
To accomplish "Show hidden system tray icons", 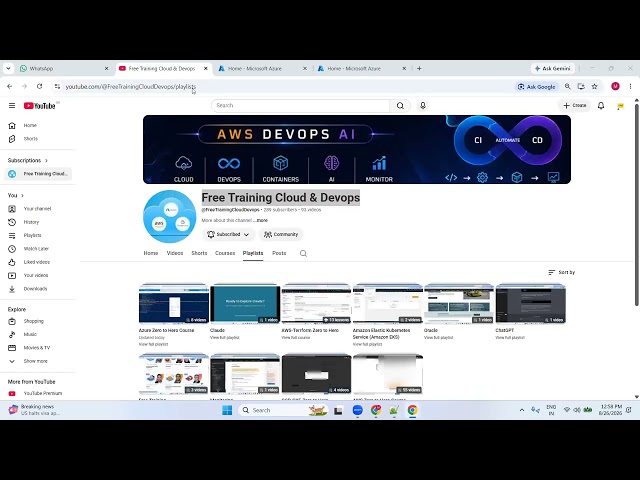I will [522, 410].
